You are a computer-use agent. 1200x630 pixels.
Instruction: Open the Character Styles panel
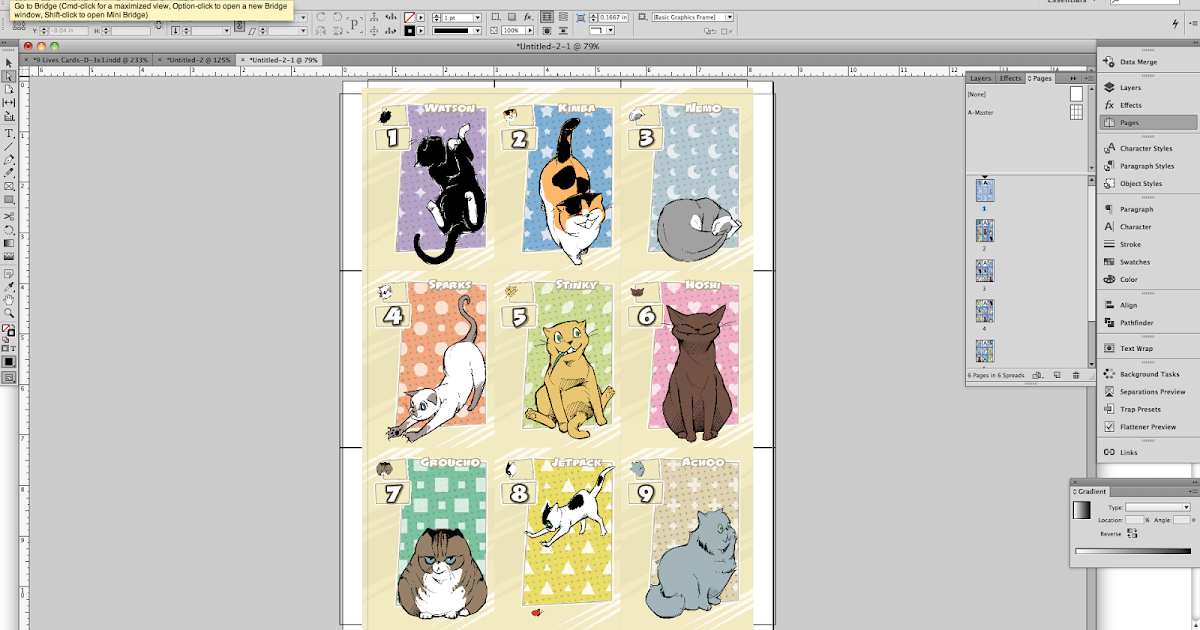point(1146,148)
